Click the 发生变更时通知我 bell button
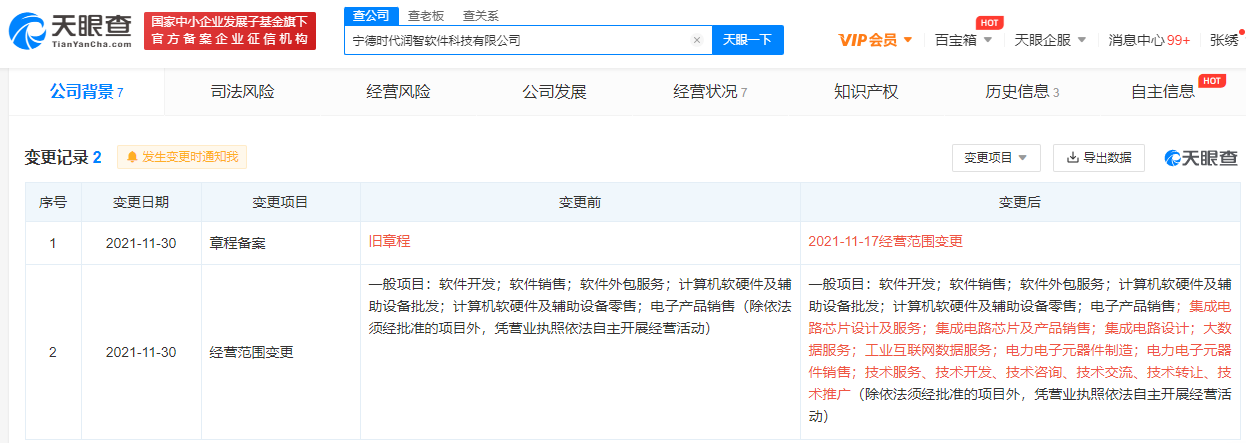The width and height of the screenshot is (1246, 443). 182,157
